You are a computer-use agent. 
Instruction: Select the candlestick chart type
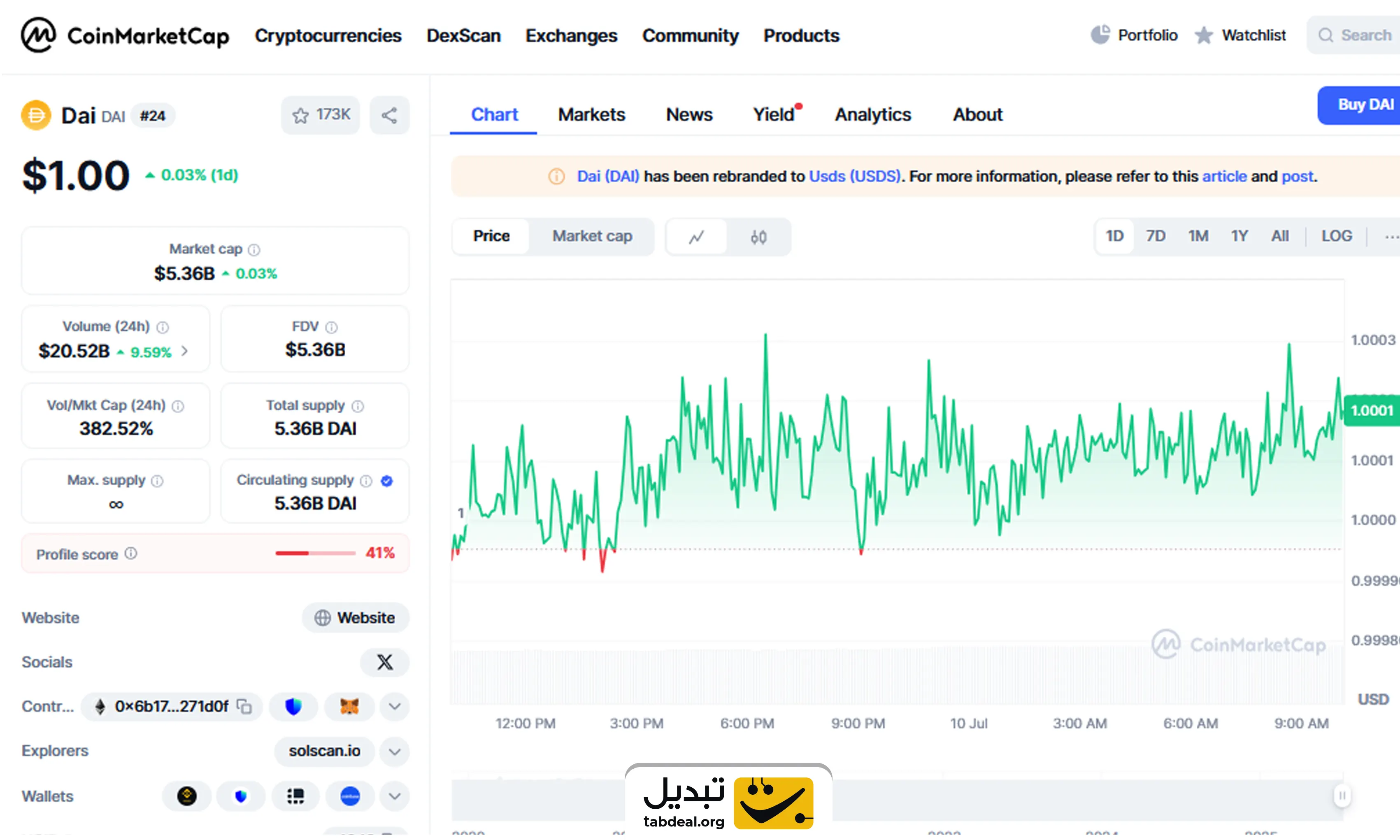pyautogui.click(x=759, y=237)
